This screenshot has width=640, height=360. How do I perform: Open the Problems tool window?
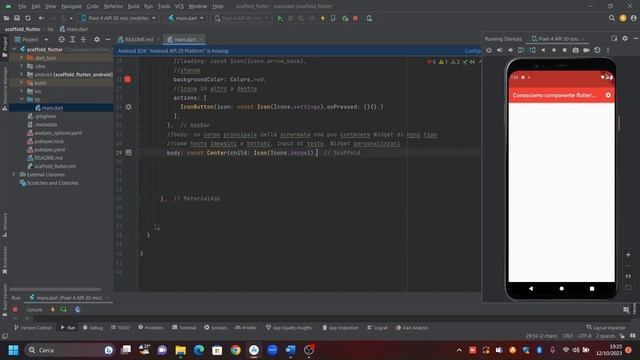(151, 328)
